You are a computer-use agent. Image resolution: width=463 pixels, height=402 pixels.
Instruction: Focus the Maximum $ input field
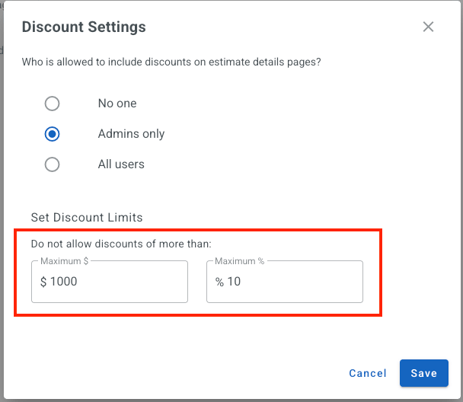coord(109,282)
